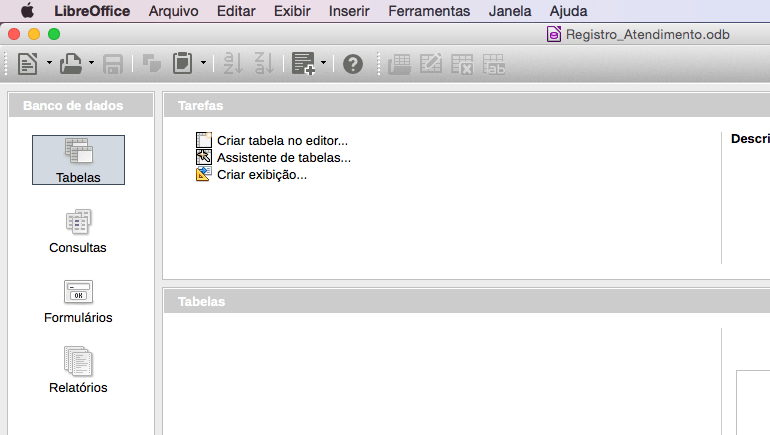Viewport: 770px width, 435px height.
Task: Click the red close window button
Action: tap(14, 34)
